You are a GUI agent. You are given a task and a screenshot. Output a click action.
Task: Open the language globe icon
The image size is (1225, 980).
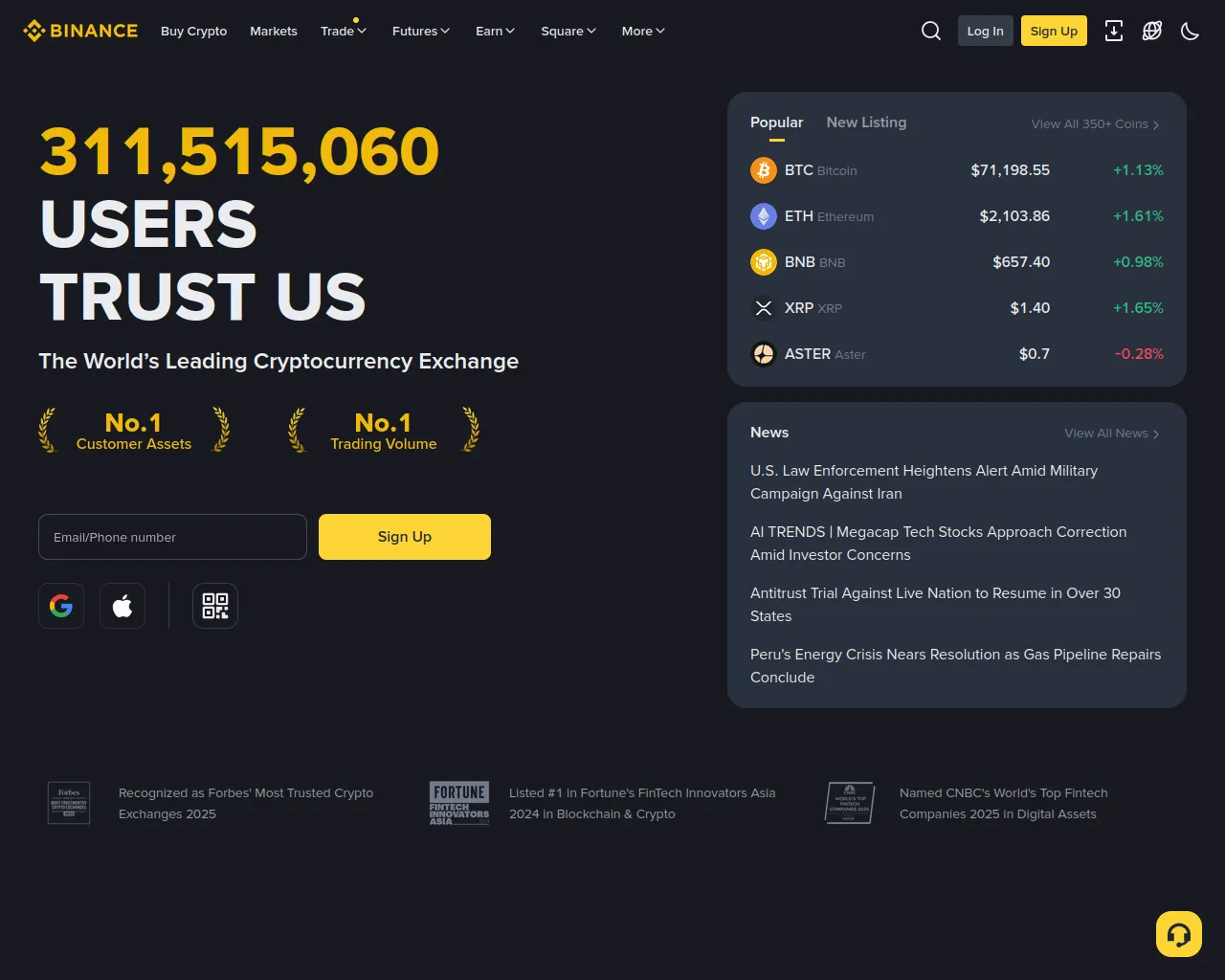coord(1152,31)
